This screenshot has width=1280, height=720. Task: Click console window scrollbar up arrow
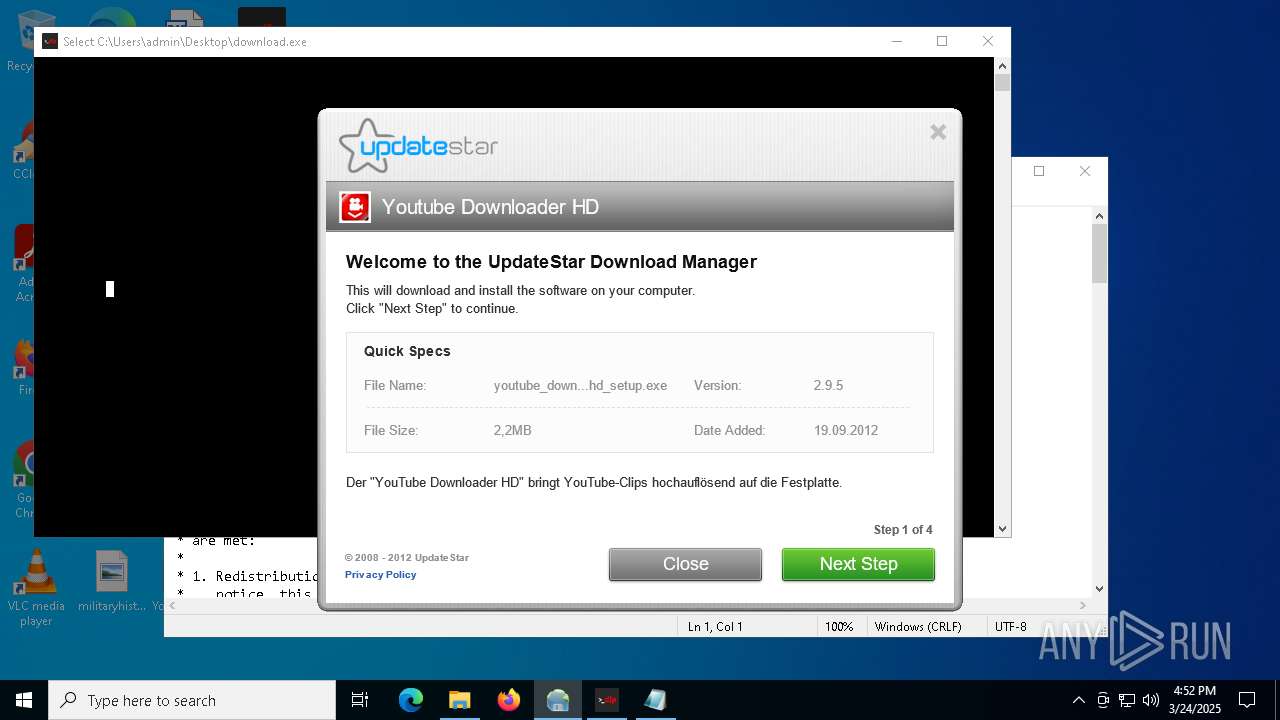1002,65
